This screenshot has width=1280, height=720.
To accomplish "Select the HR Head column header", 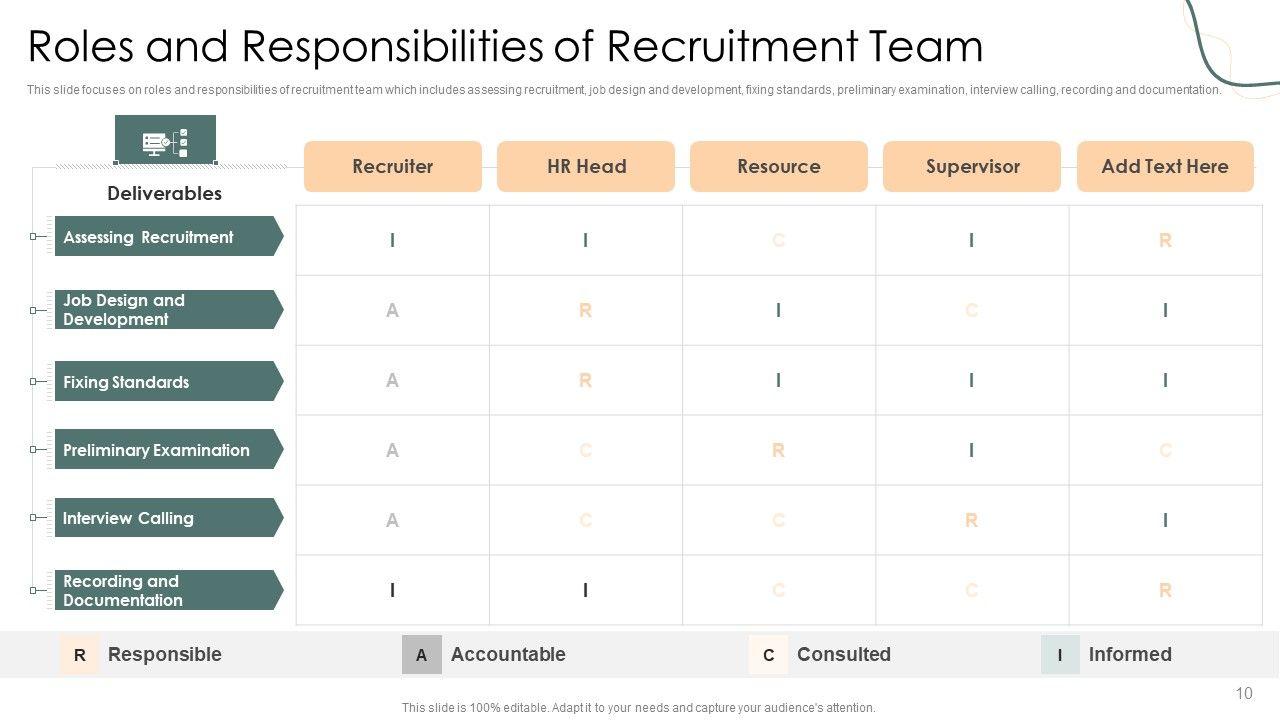I will tap(586, 166).
